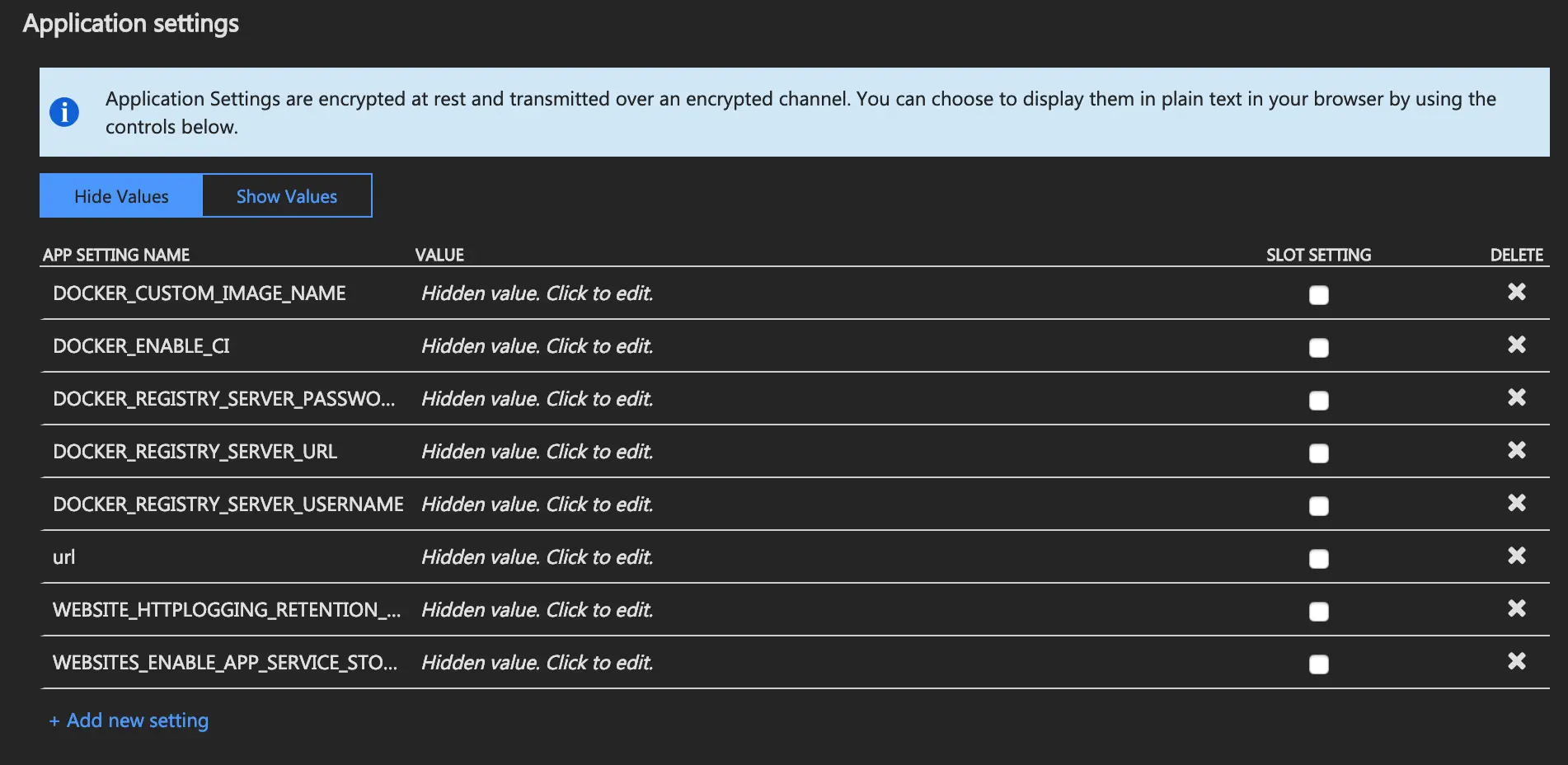The height and width of the screenshot is (765, 1568).
Task: Delete the WEBSITES_ENABLE_APP_SERVICE_STO setting
Action: tap(1516, 661)
